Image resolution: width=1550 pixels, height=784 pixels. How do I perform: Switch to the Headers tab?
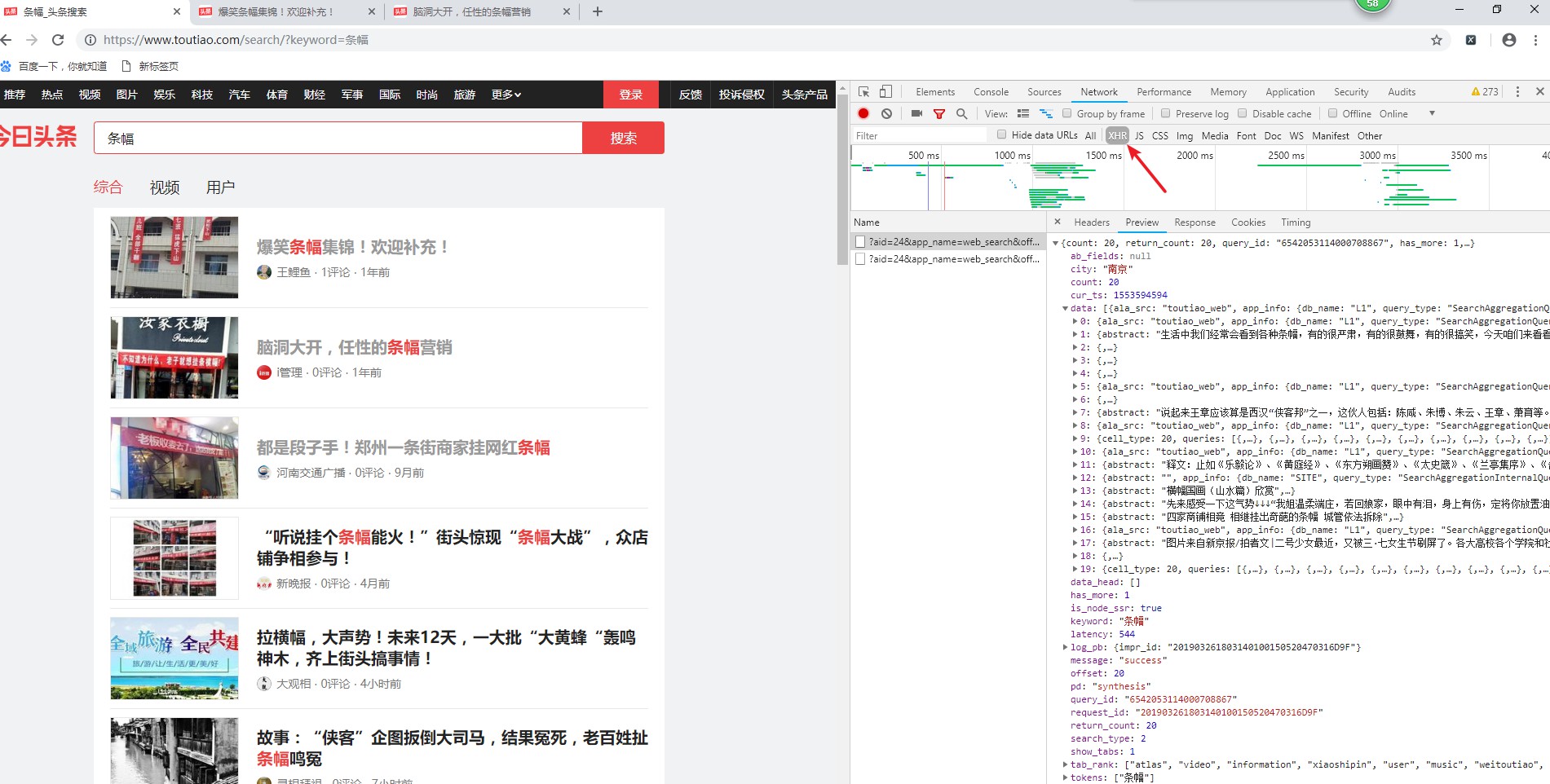[1092, 222]
